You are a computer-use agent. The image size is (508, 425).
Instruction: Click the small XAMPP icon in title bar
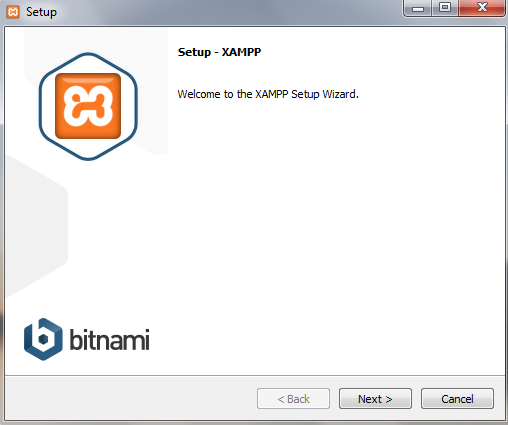pyautogui.click(x=13, y=12)
